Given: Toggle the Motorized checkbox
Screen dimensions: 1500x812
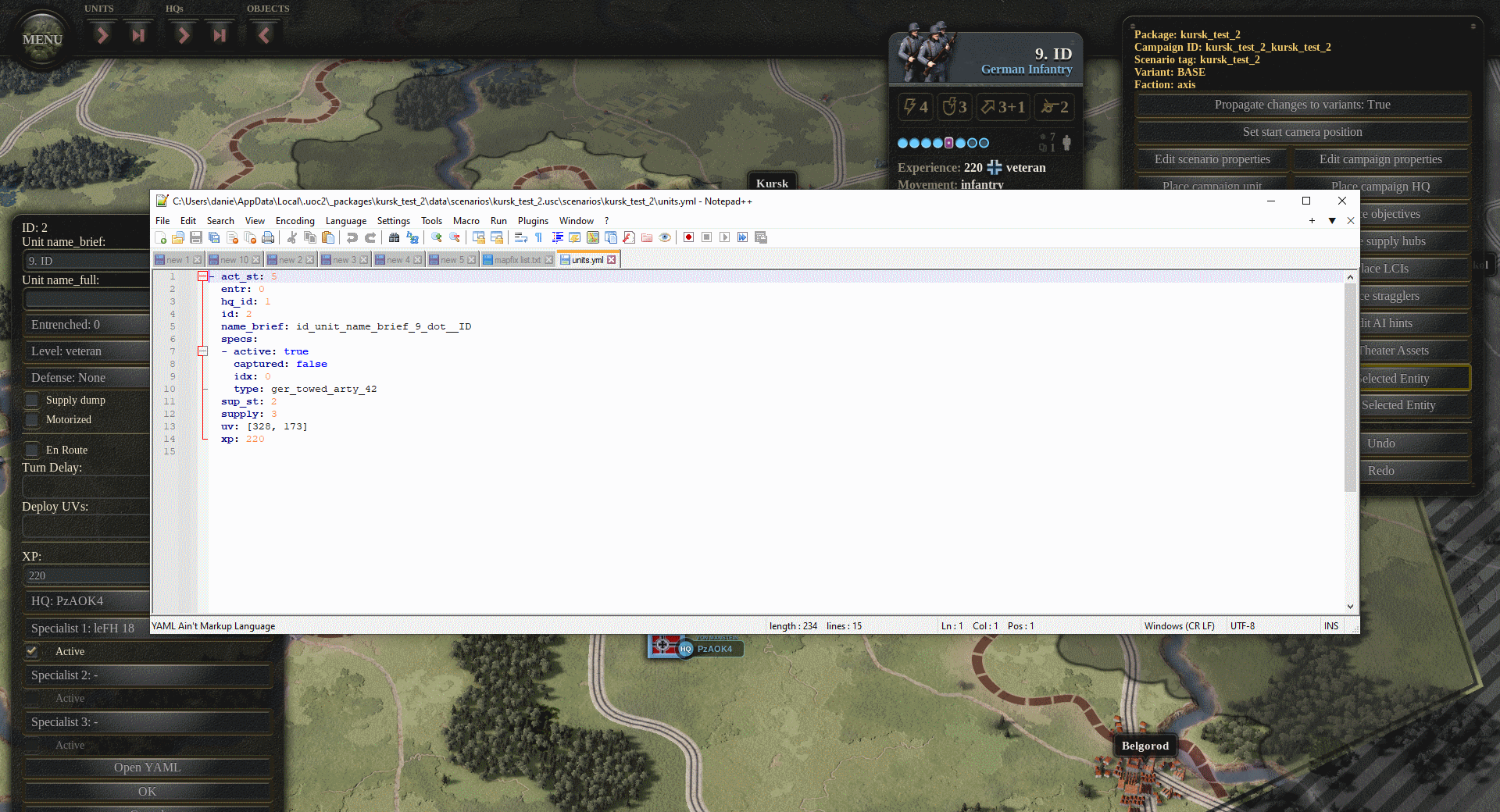Looking at the screenshot, I should (32, 420).
